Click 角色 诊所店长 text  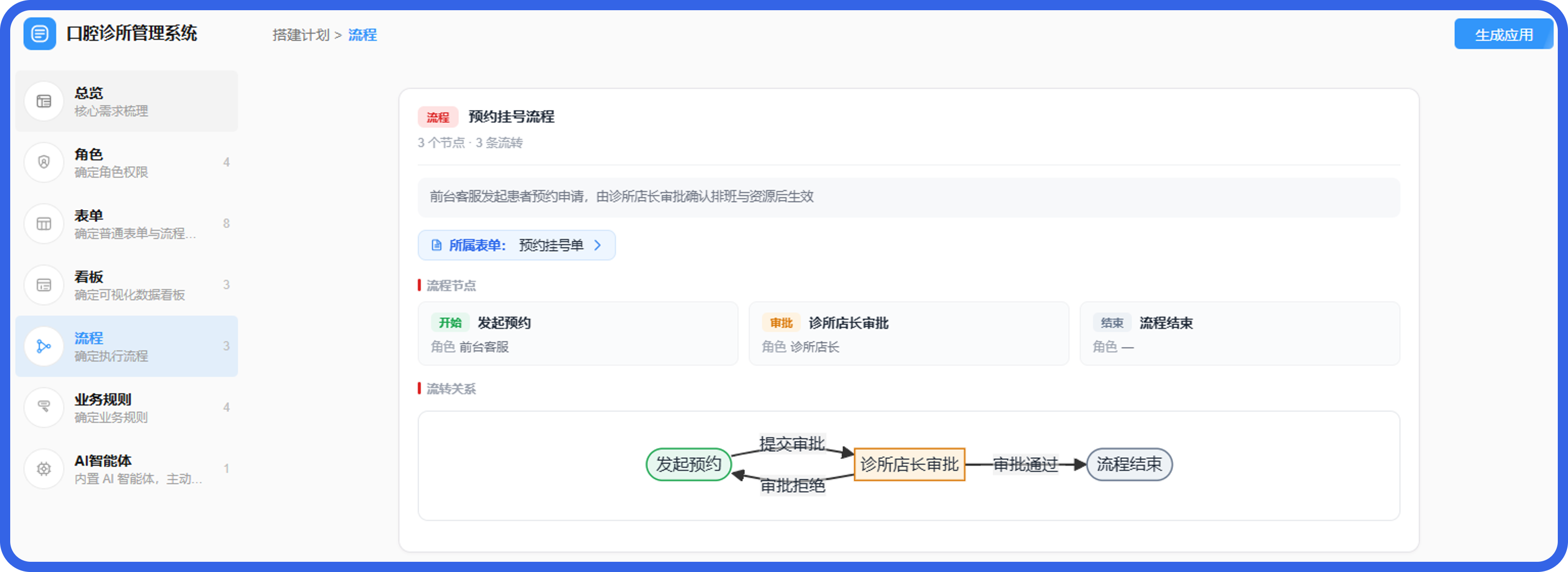(800, 347)
